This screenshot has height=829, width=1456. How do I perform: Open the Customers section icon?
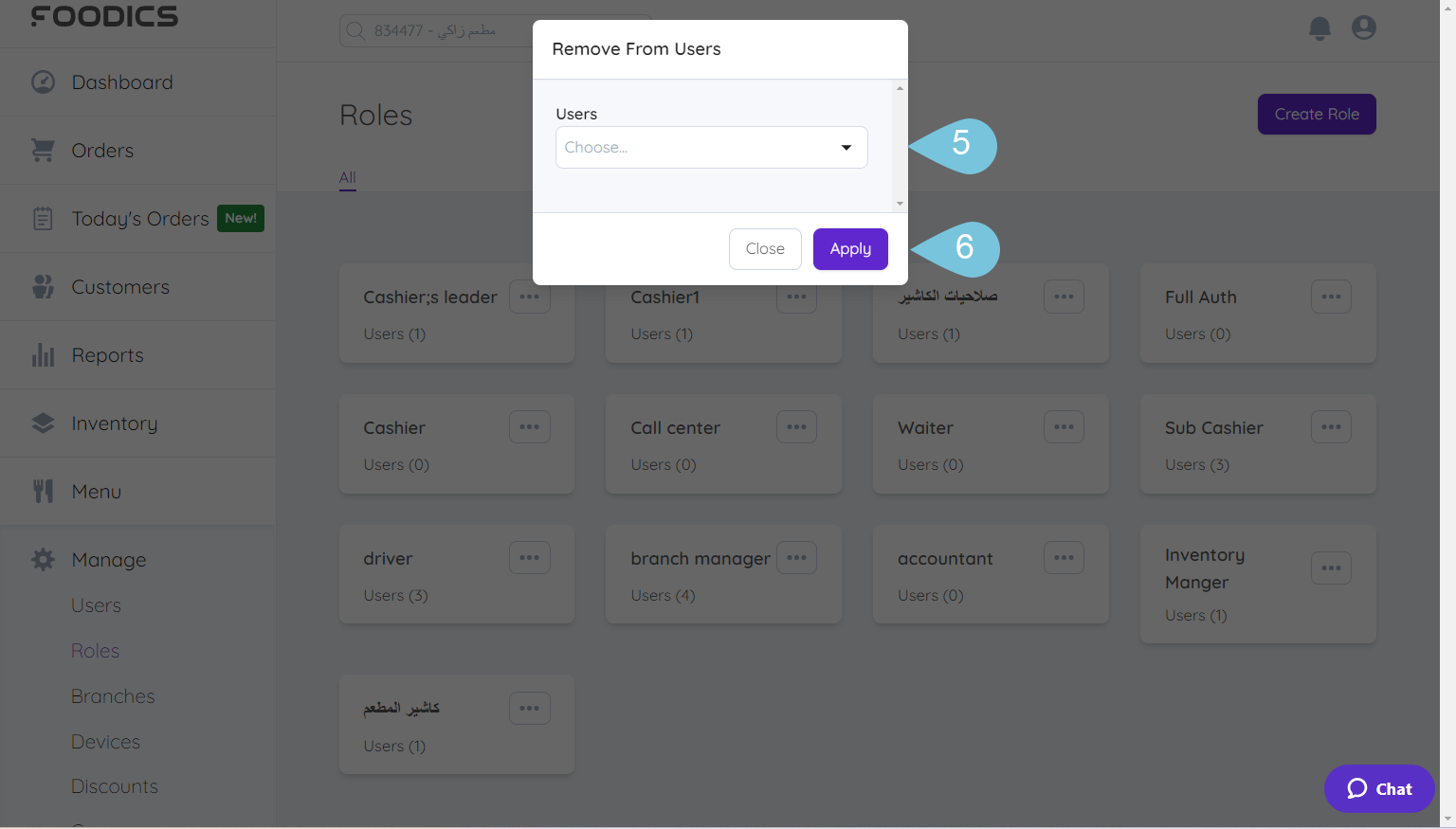coord(43,286)
